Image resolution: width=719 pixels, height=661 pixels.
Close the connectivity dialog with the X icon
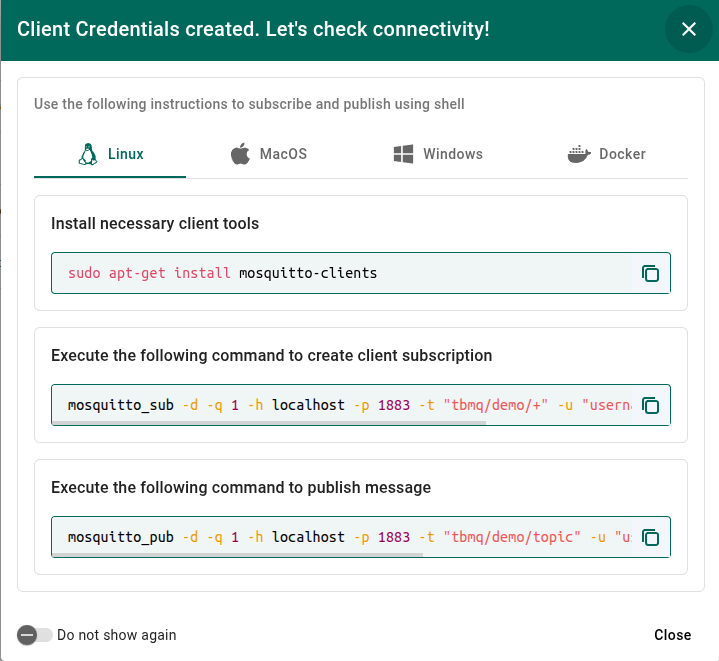tap(688, 29)
